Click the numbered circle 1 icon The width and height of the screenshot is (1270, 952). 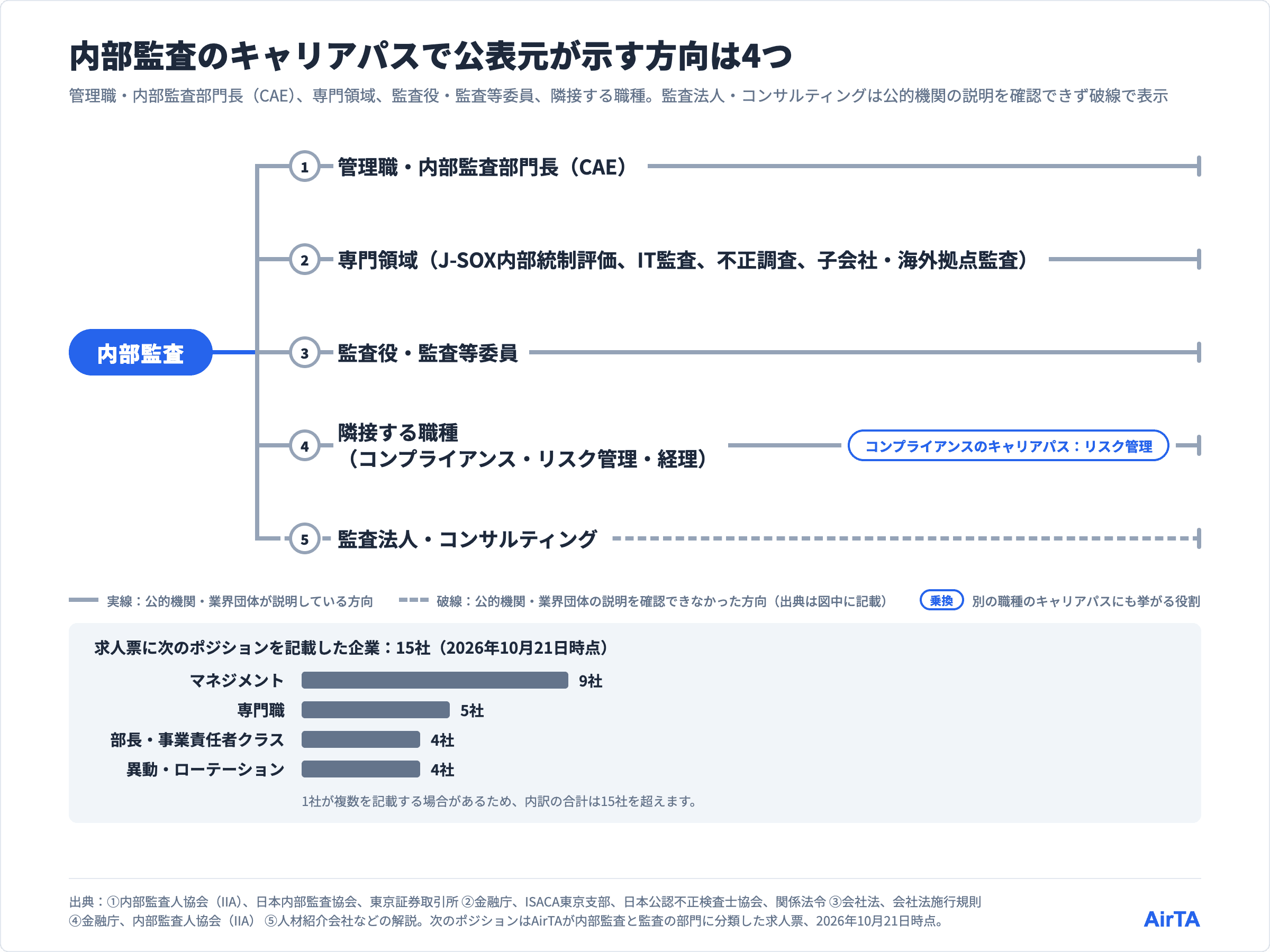click(x=304, y=167)
